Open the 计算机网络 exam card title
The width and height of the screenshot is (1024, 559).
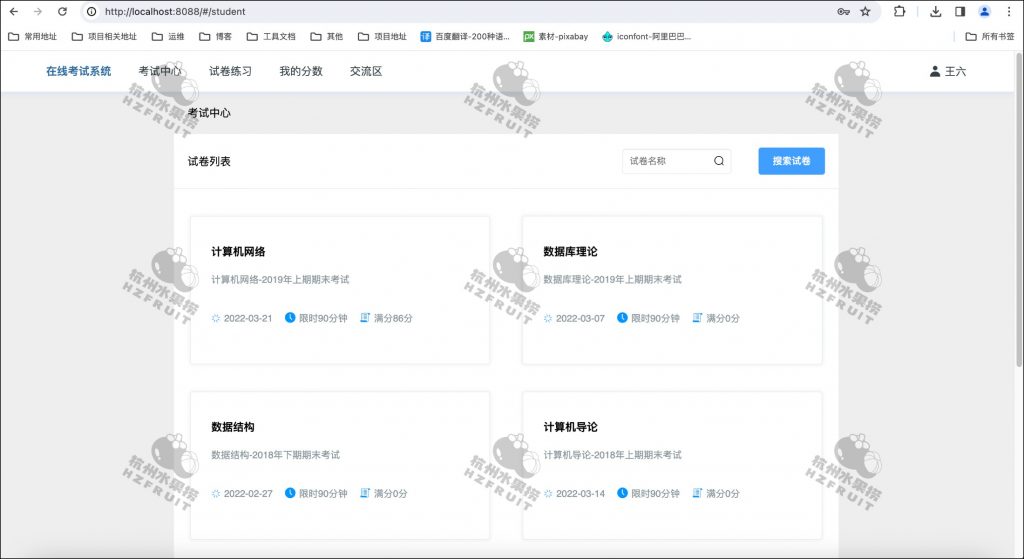(x=238, y=251)
